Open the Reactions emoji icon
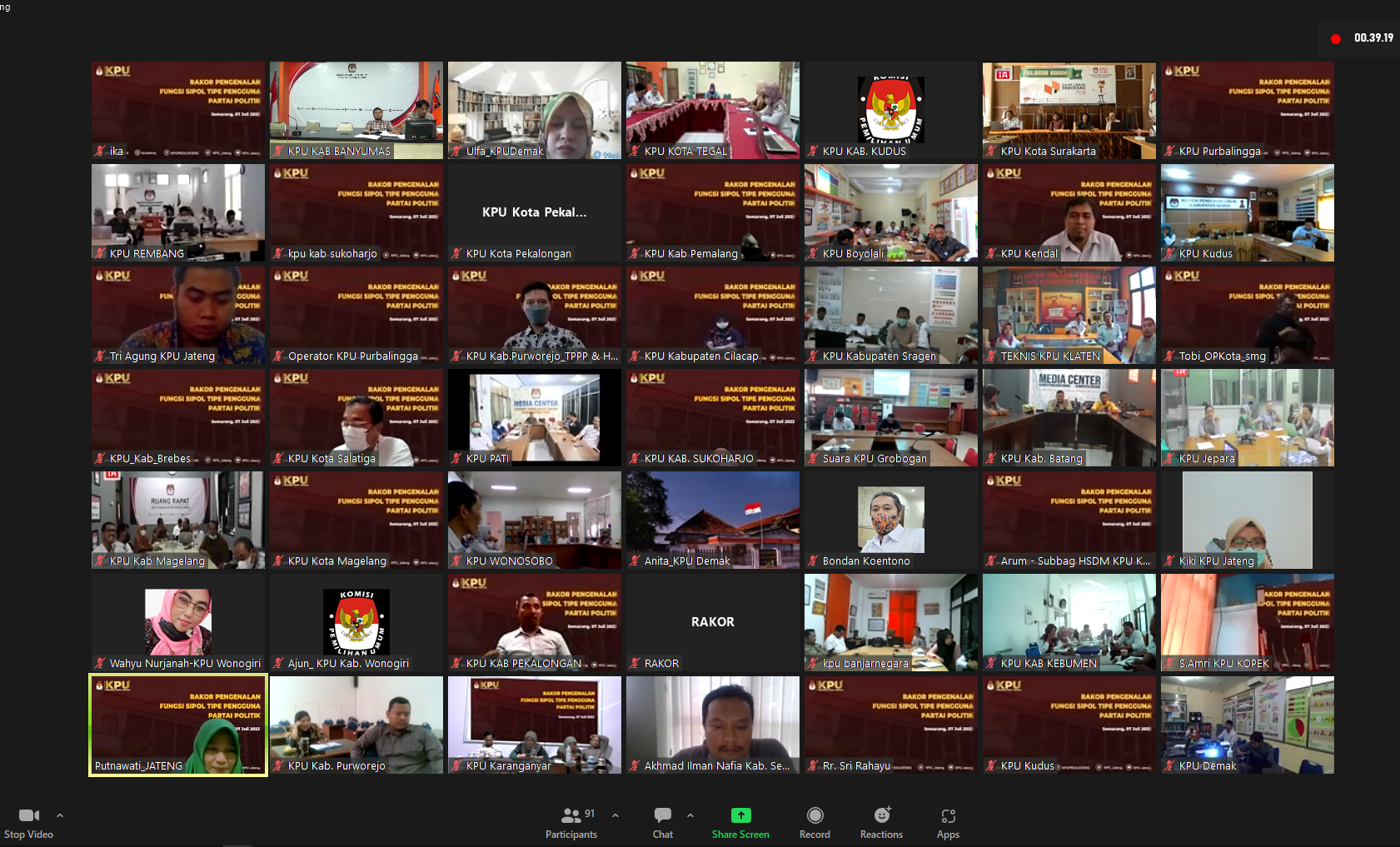1400x847 pixels. (x=881, y=815)
